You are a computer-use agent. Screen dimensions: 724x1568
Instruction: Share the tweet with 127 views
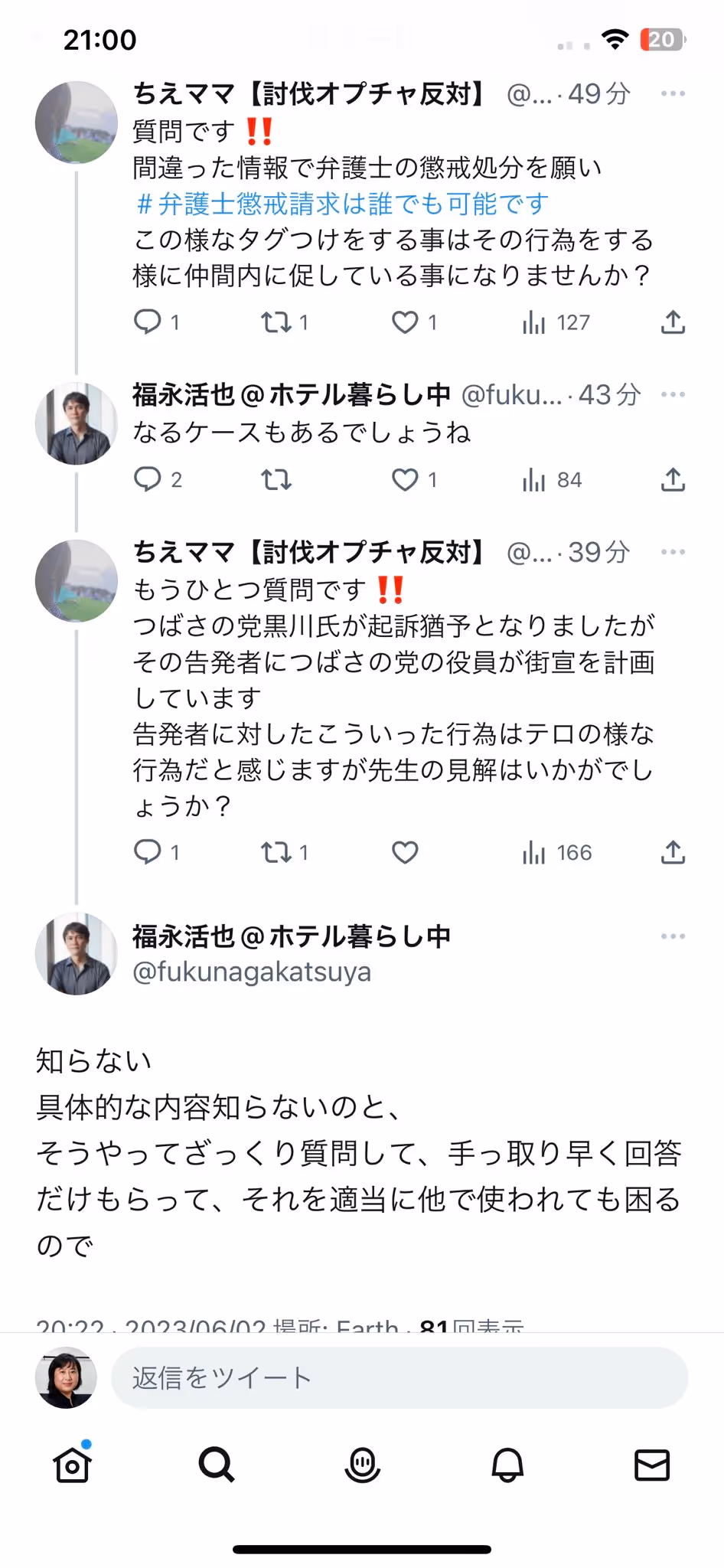pos(673,322)
